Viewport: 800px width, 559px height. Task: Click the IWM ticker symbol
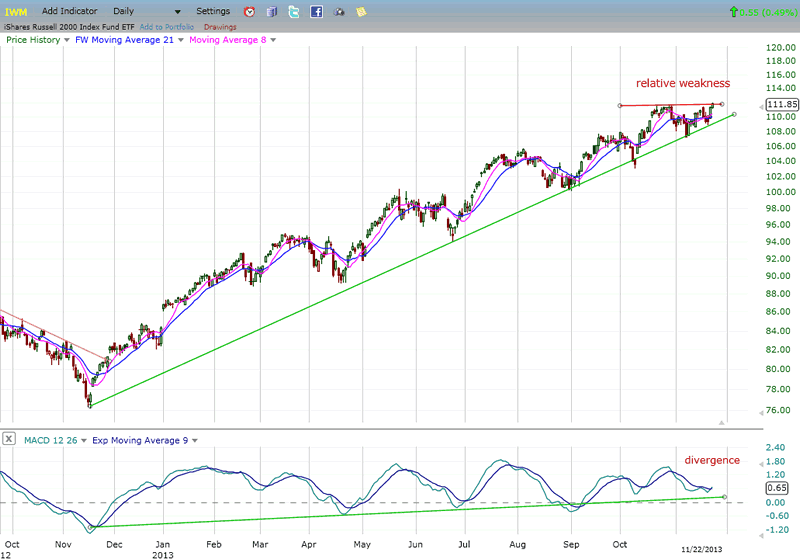pyautogui.click(x=16, y=12)
